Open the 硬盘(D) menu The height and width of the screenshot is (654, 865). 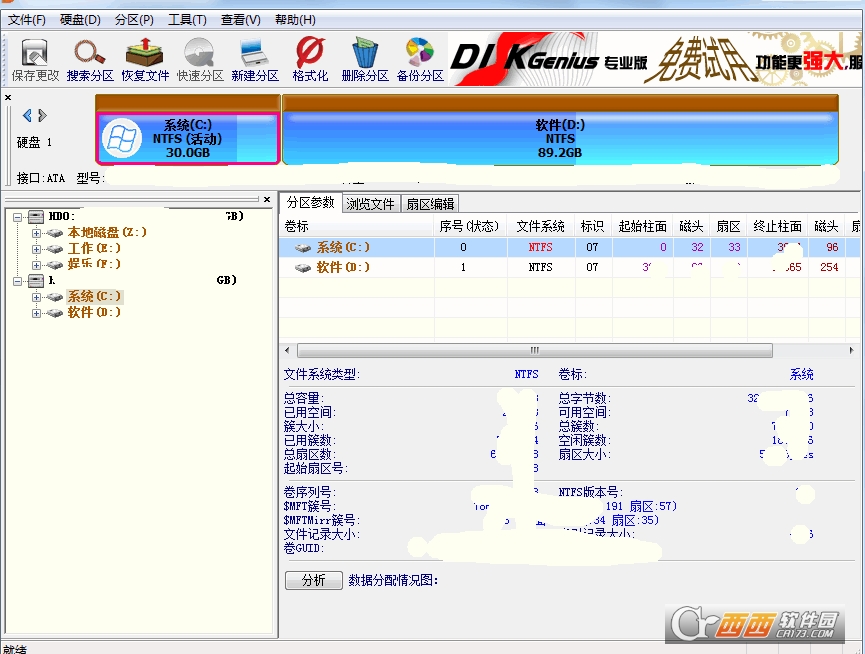click(80, 20)
